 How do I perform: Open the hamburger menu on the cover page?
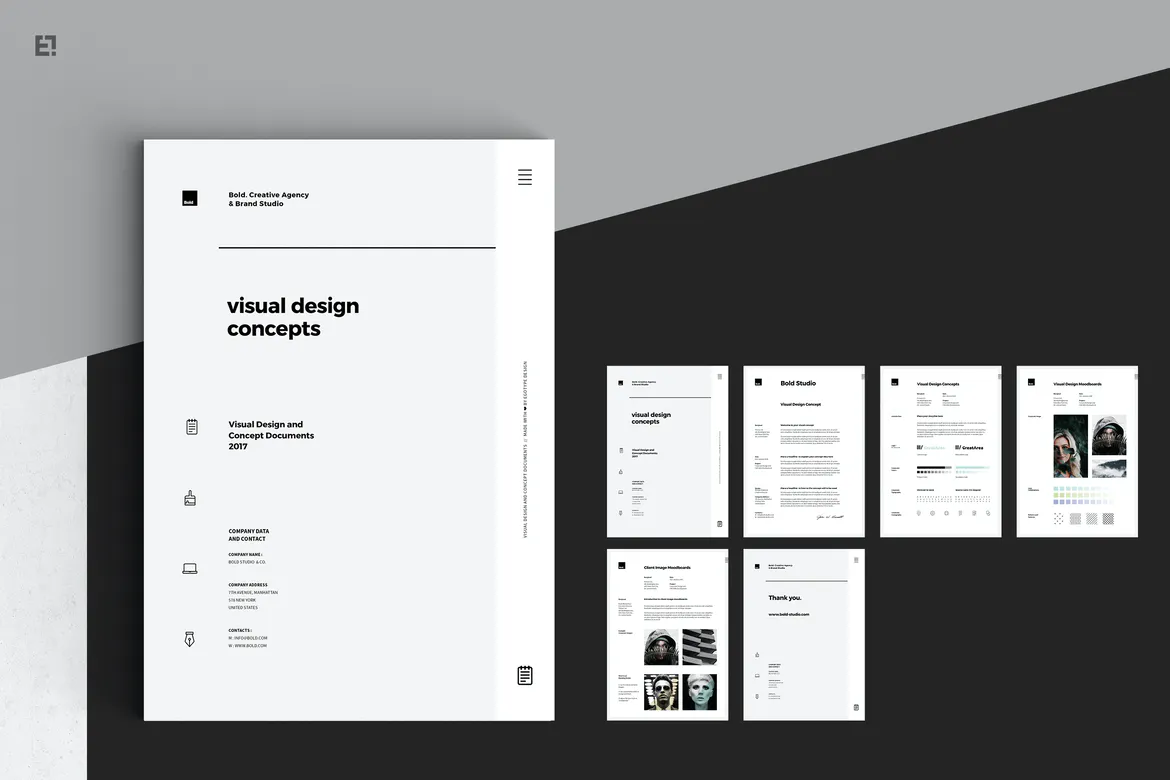point(525,177)
